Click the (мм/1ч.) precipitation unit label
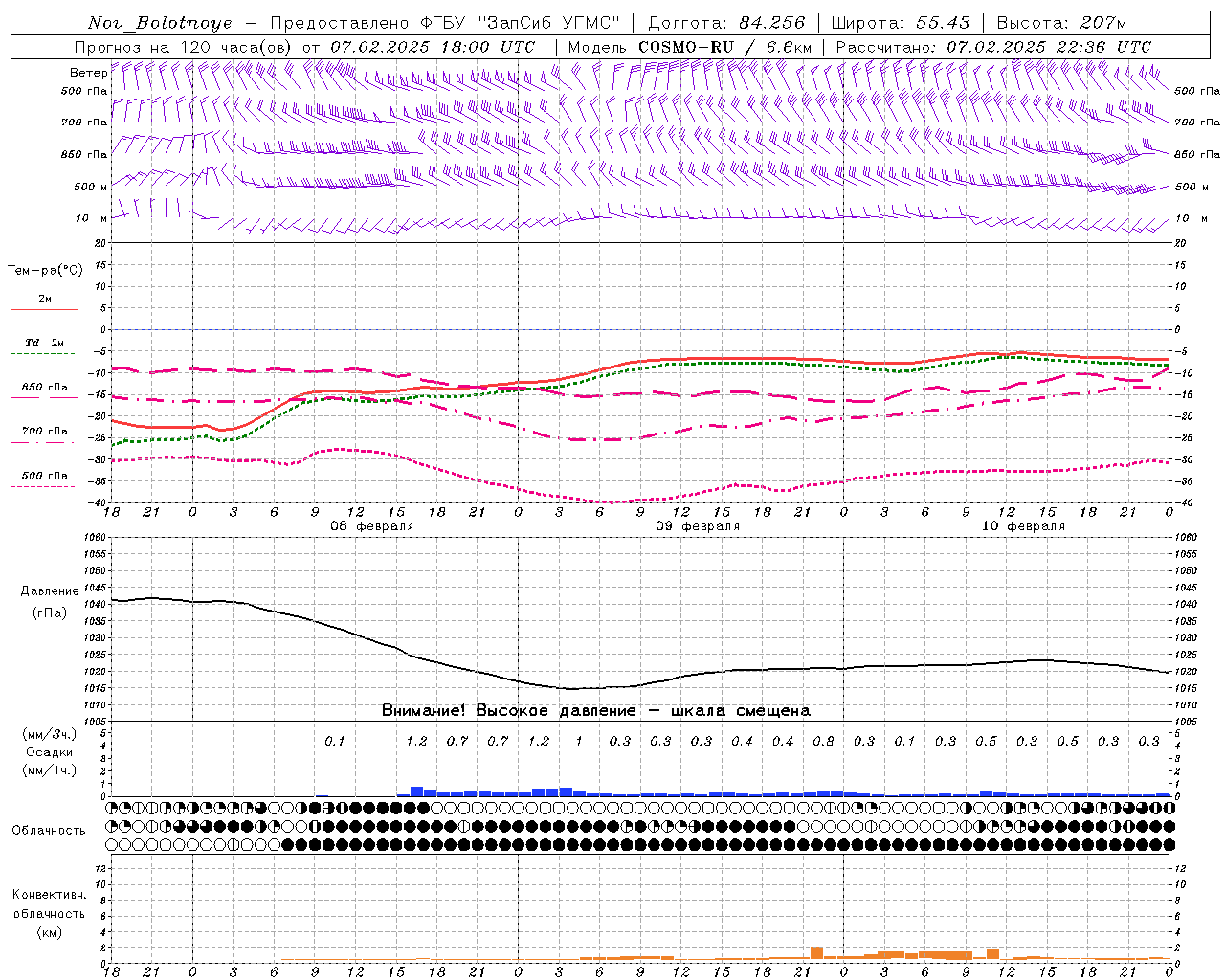This screenshot has width=1225, height=980. pyautogui.click(x=49, y=770)
